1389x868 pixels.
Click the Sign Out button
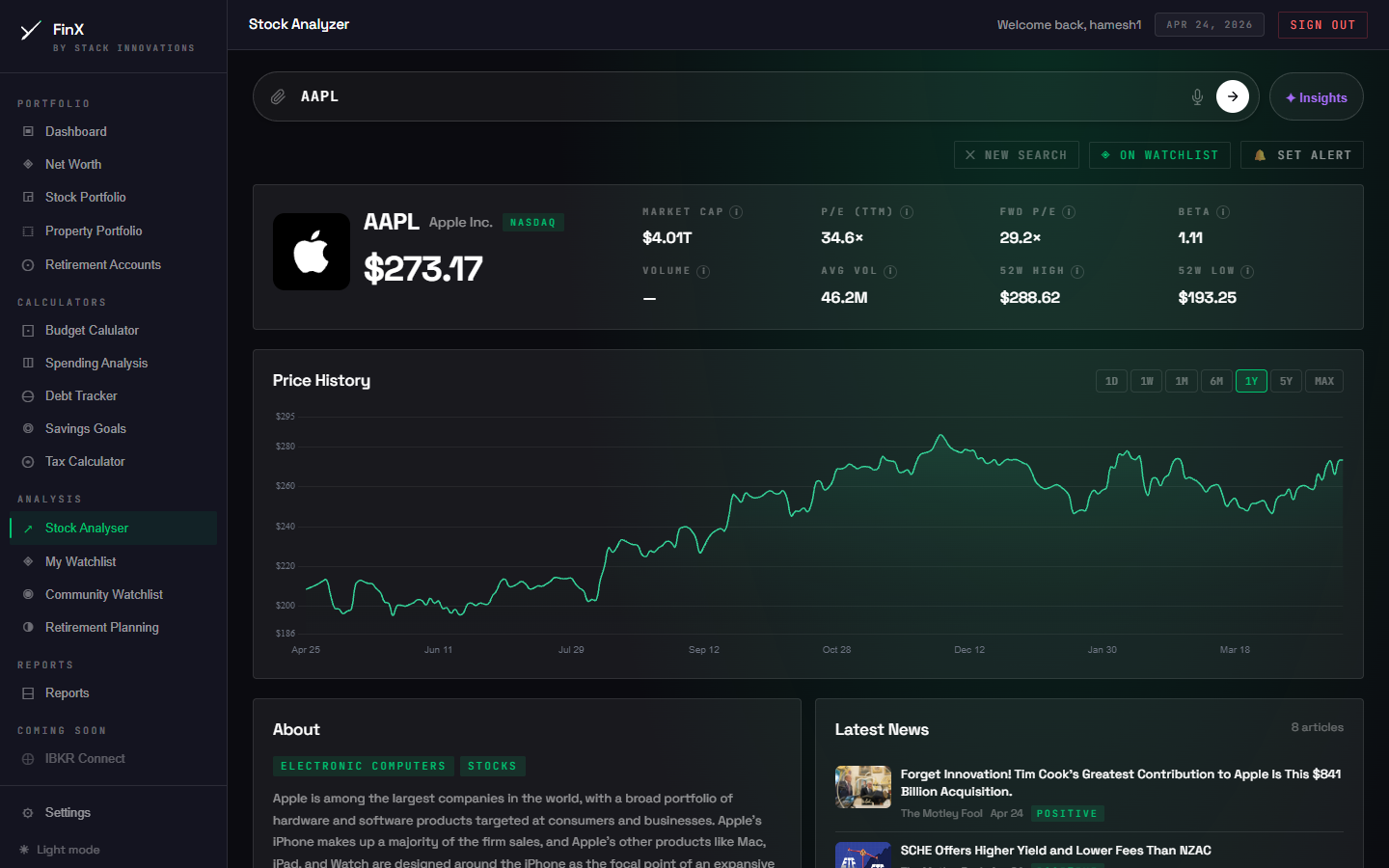point(1322,25)
